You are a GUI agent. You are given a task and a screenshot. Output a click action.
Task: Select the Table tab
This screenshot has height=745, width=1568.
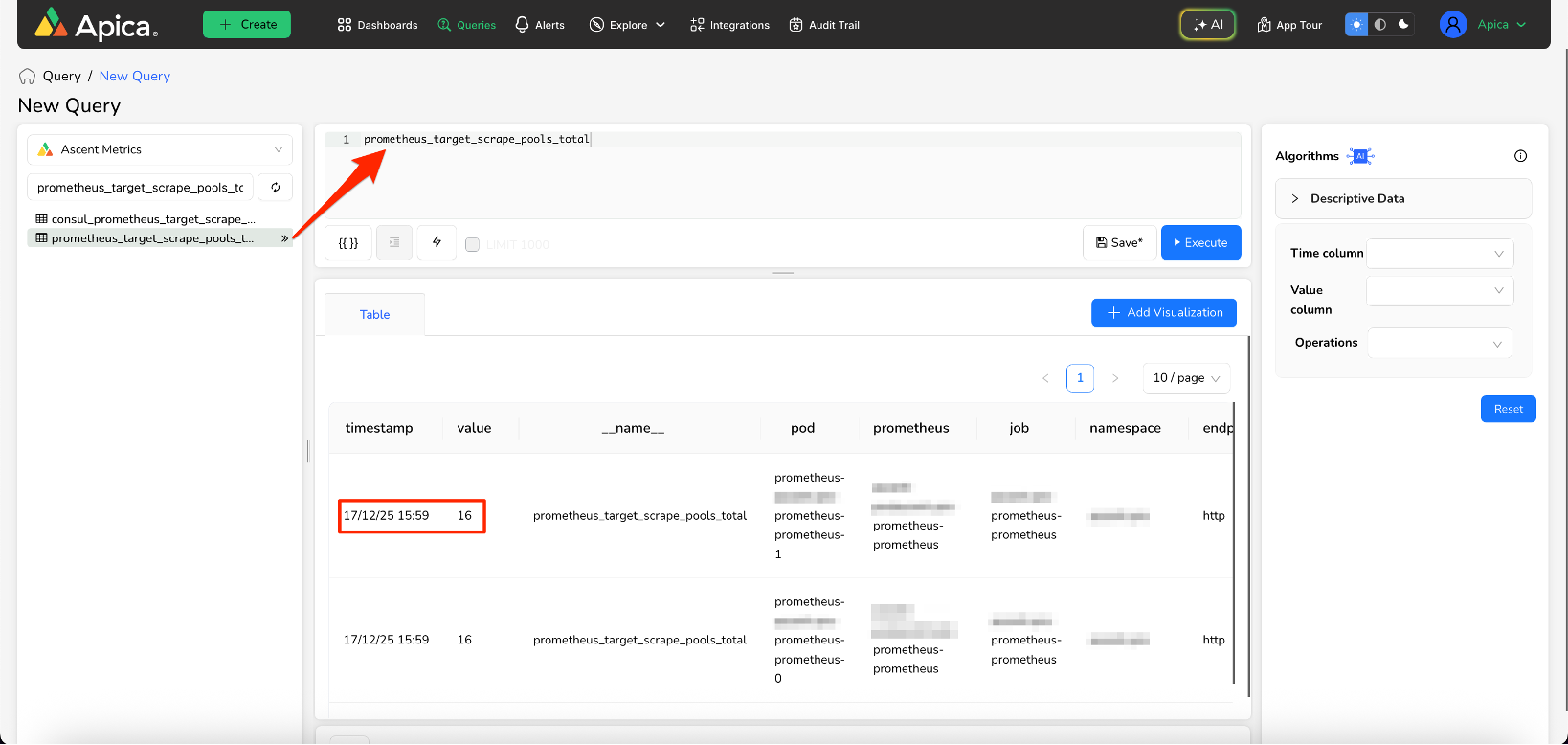coord(374,315)
